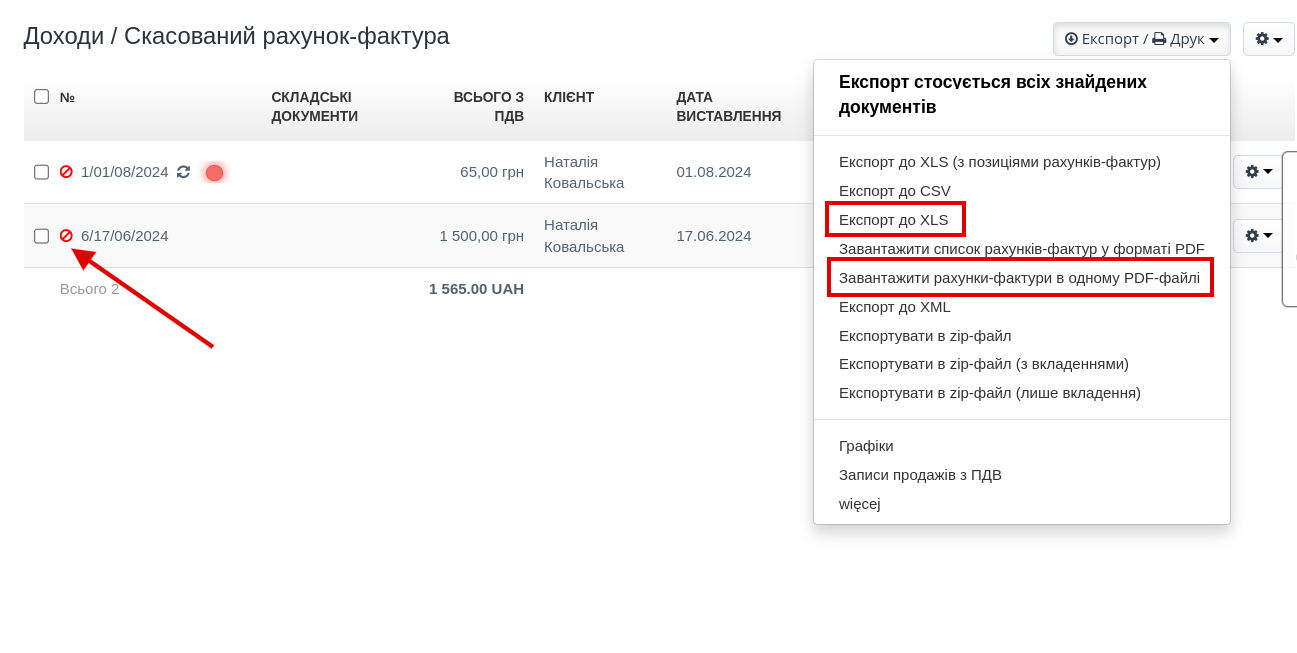Click the cancelled icon beside invoice 1/01/08/2024
The height and width of the screenshot is (653, 1297).
(66, 172)
